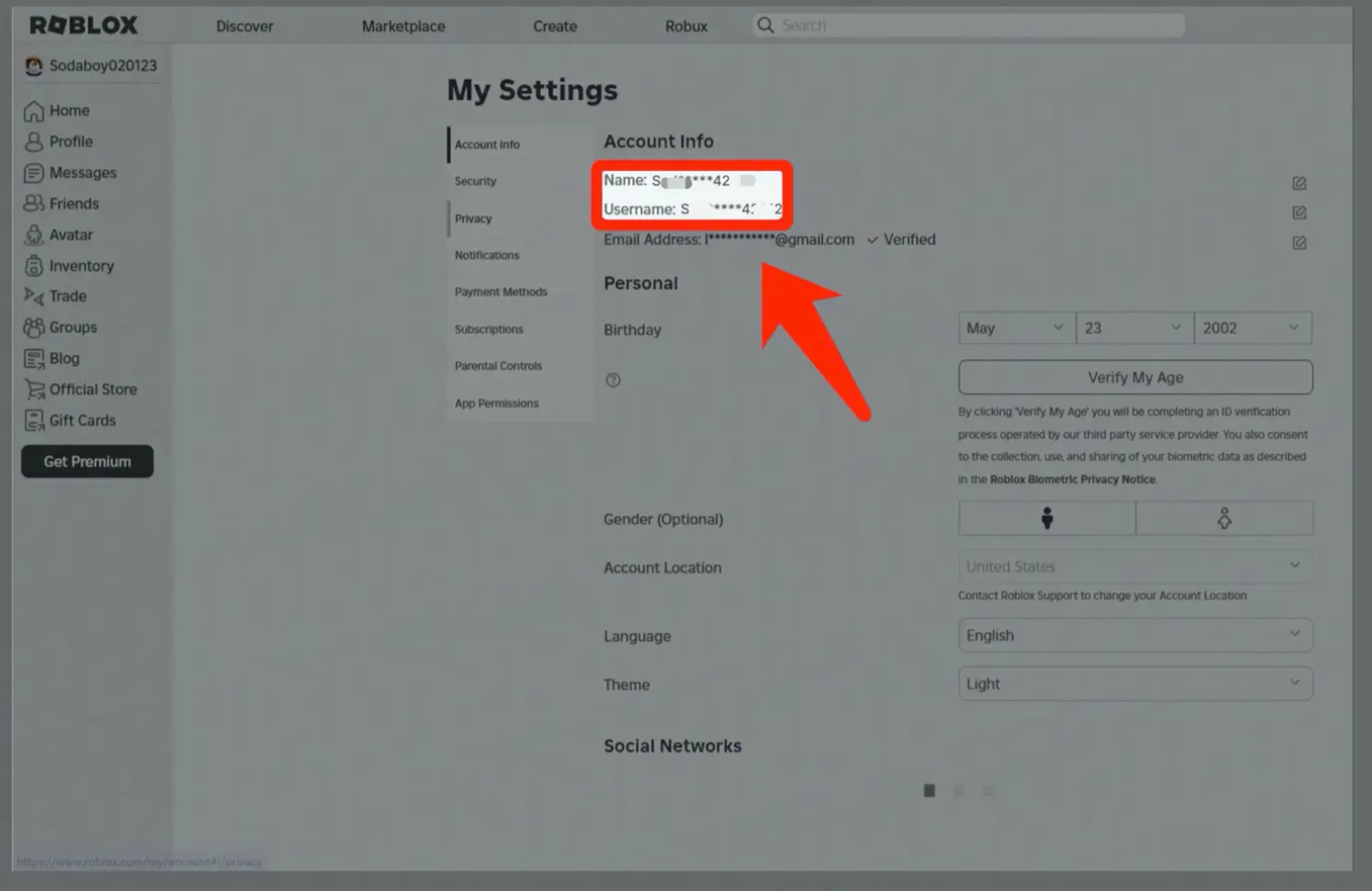
Task: Open the Create menu
Action: 555,27
